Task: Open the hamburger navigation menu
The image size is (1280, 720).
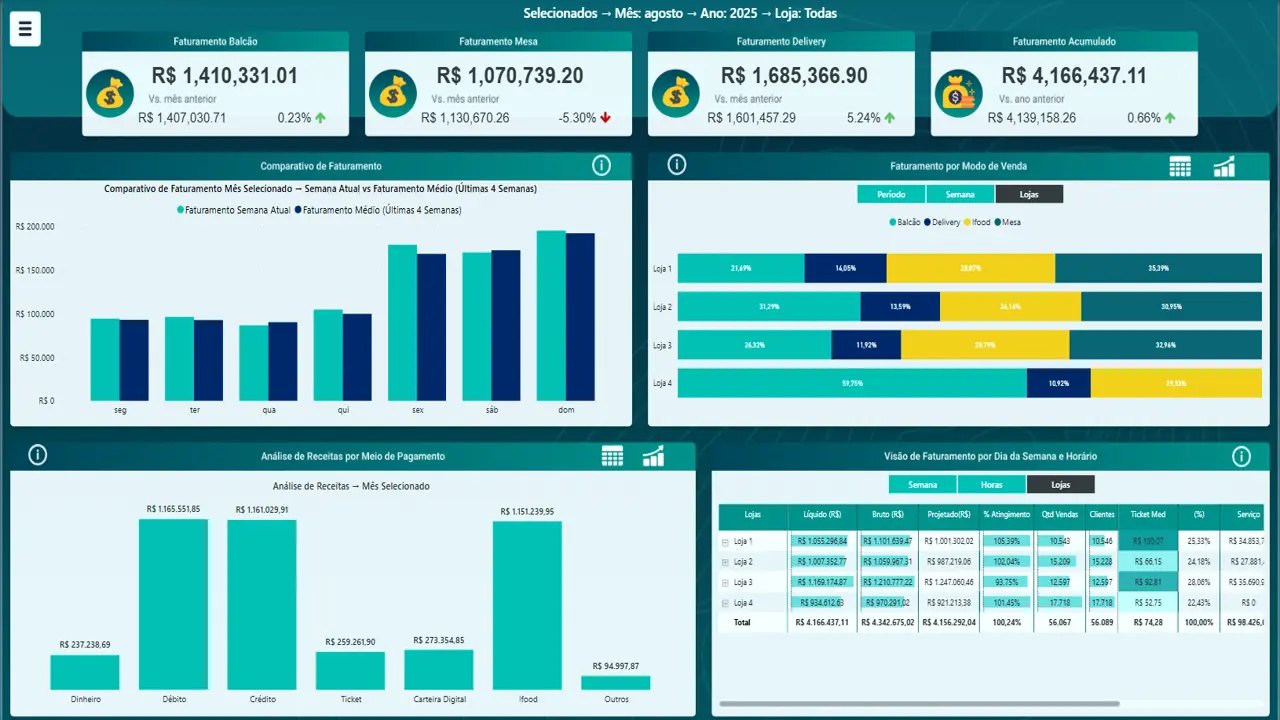Action: click(25, 28)
